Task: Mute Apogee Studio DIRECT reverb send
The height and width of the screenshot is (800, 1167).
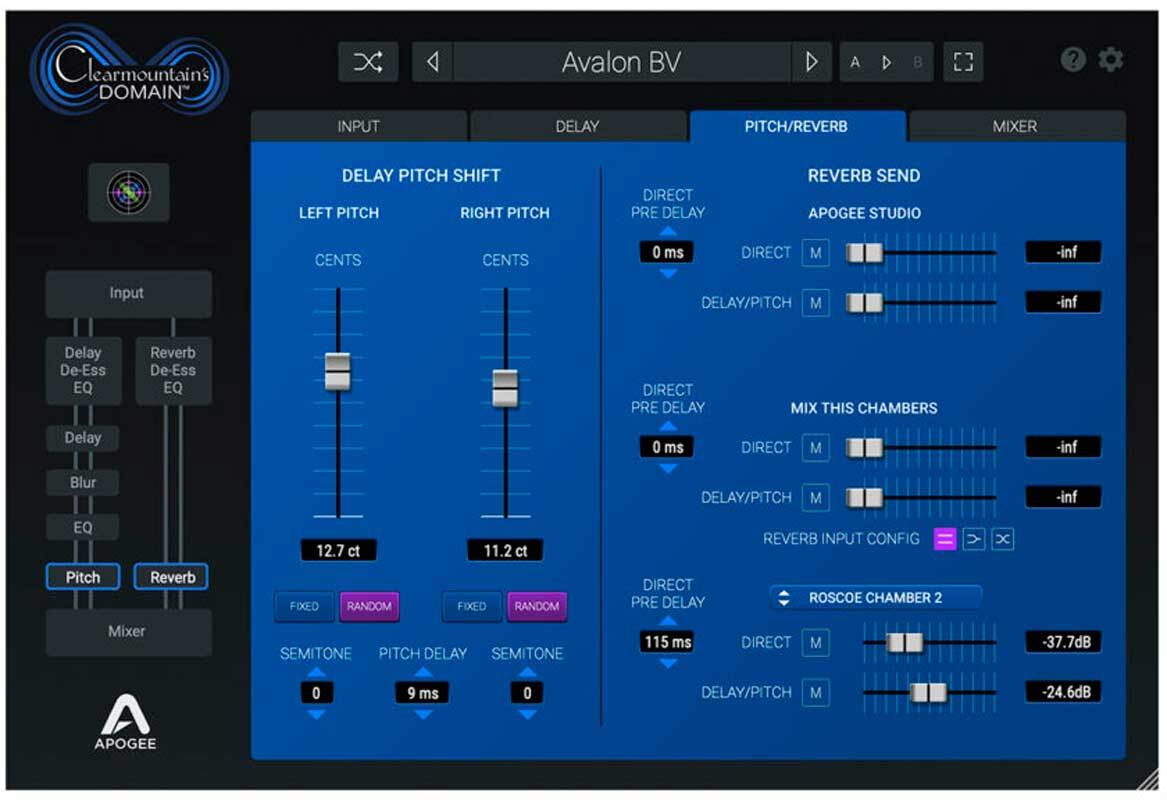Action: (815, 253)
